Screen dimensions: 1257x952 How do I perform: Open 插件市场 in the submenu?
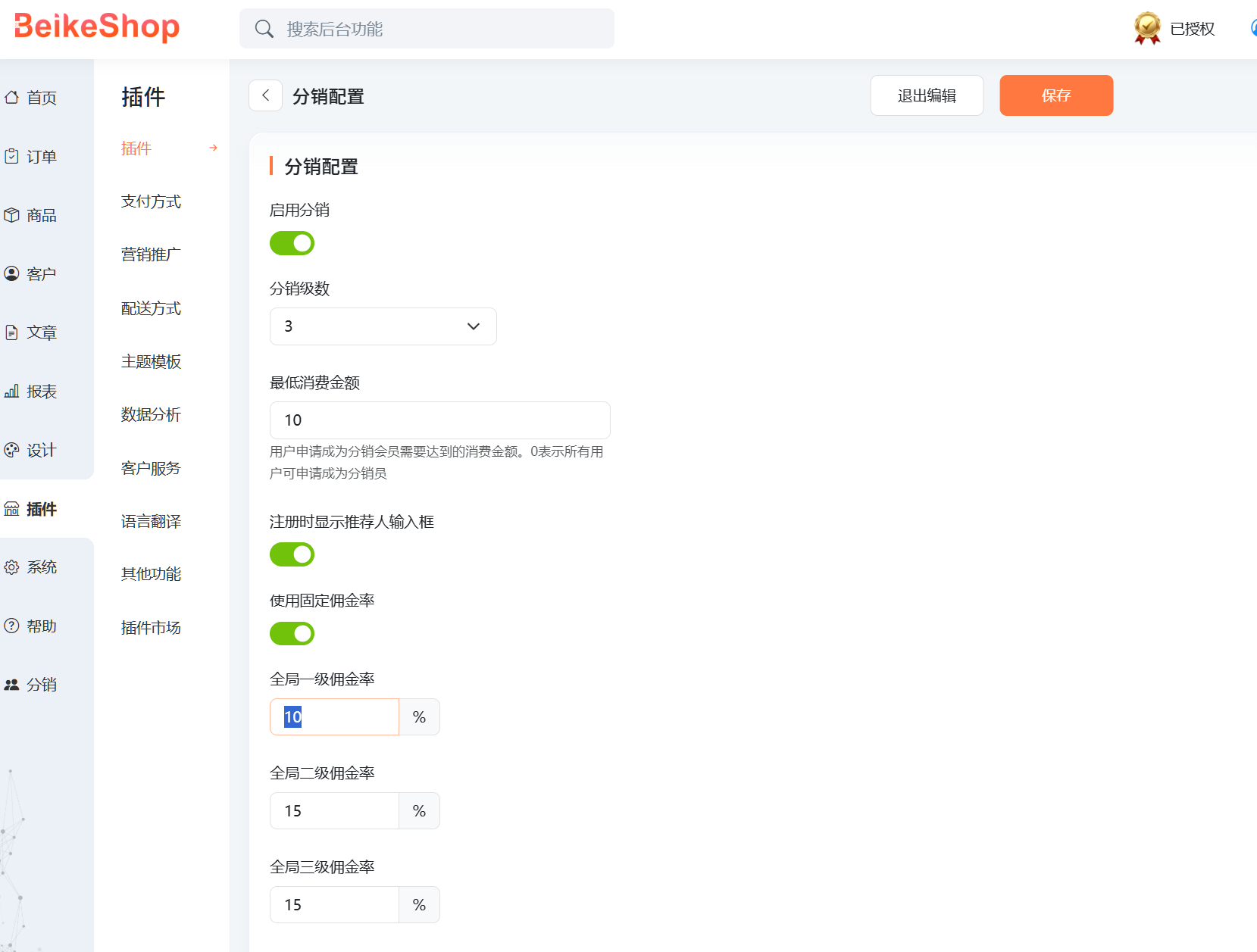click(151, 628)
